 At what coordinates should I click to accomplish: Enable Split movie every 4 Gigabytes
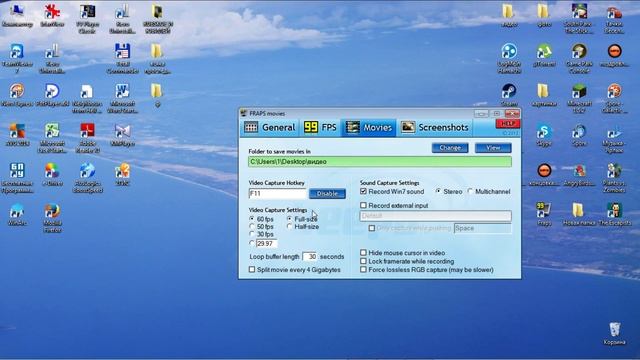[252, 270]
